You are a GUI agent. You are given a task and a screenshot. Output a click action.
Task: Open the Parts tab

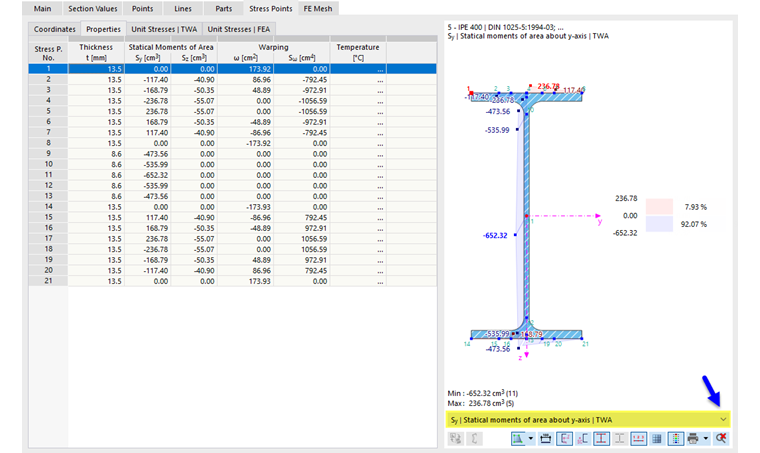tap(223, 9)
